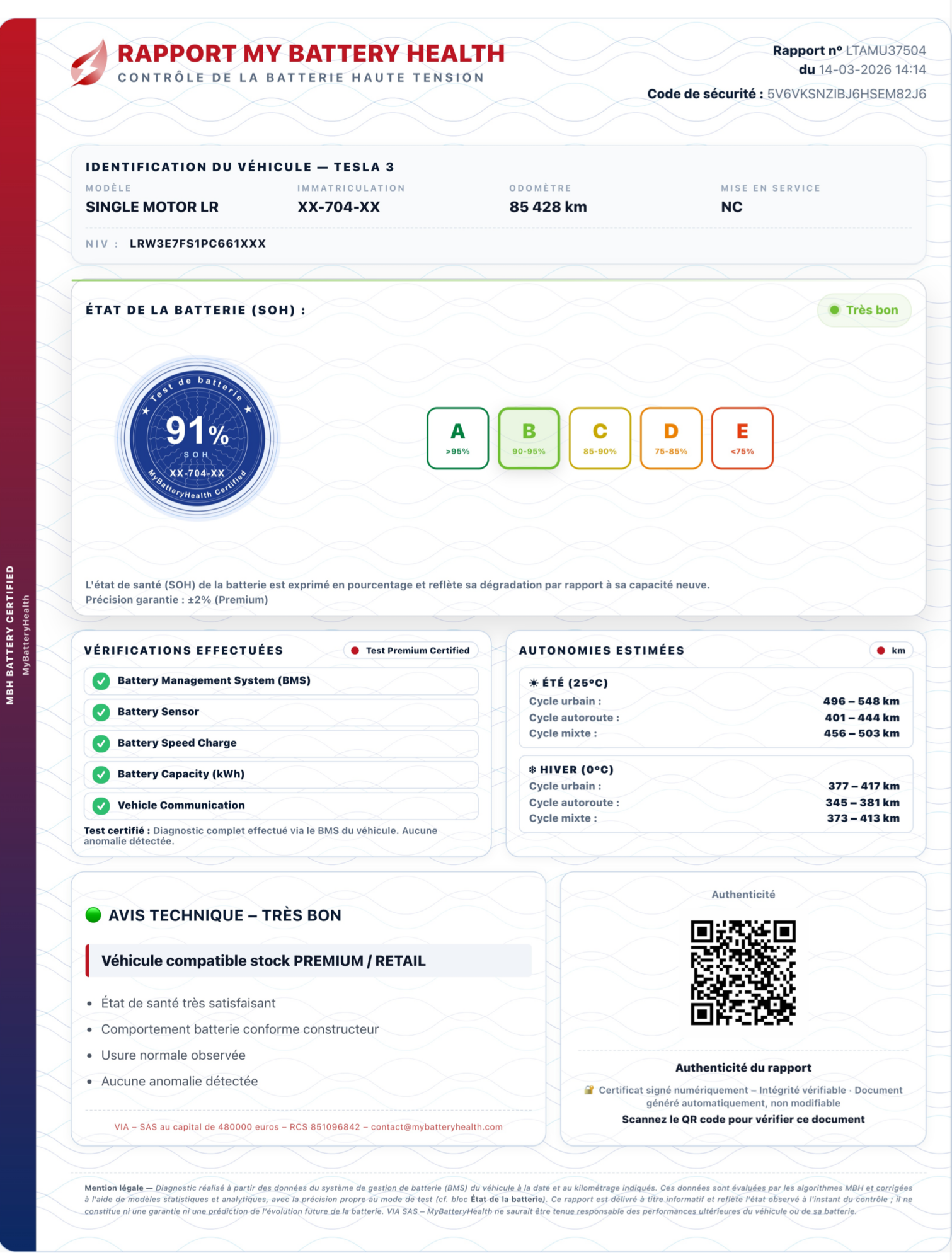Click summer highway range 401 – 444 km
952x1260 pixels.
point(863,718)
